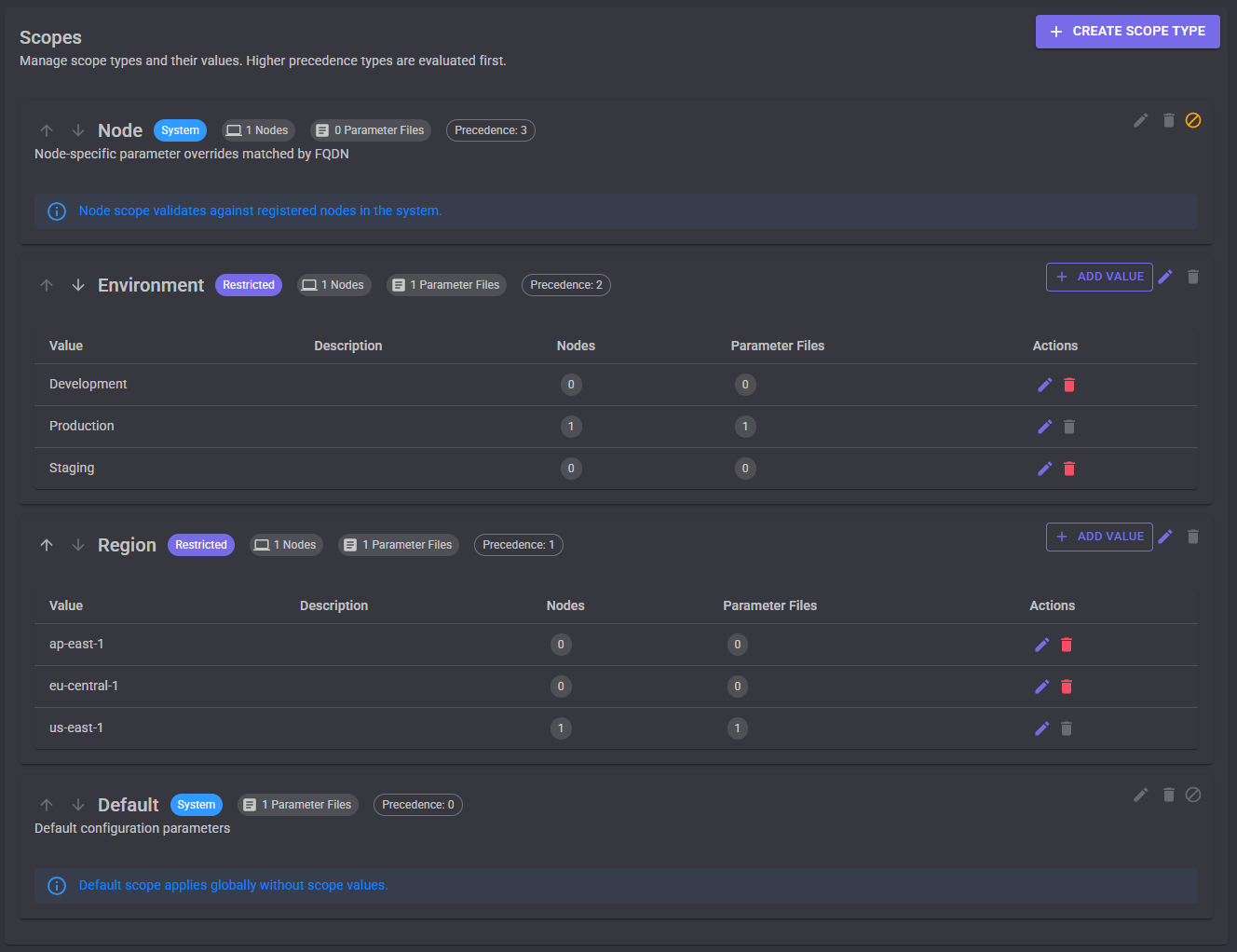Click the Default scope Precedence: 0 chip
Image resolution: width=1237 pixels, height=952 pixels.
(x=418, y=805)
